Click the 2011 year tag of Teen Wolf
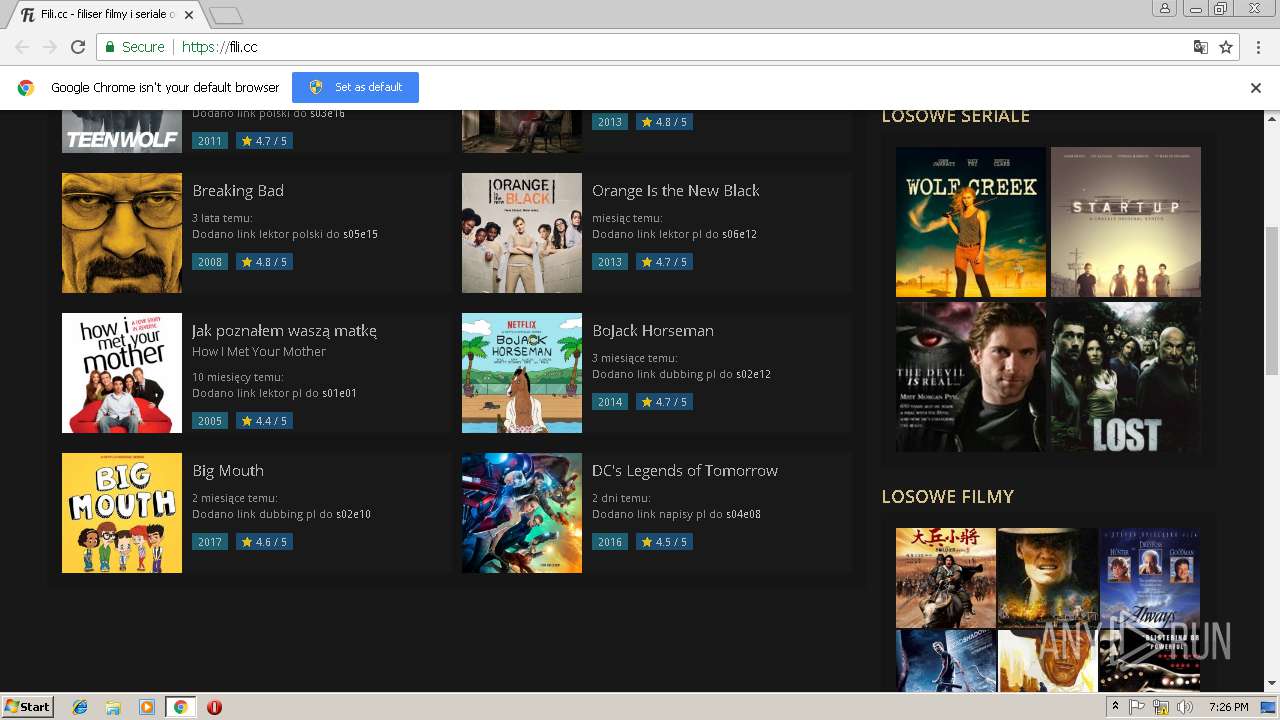Image resolution: width=1280 pixels, height=720 pixels. coord(210,141)
